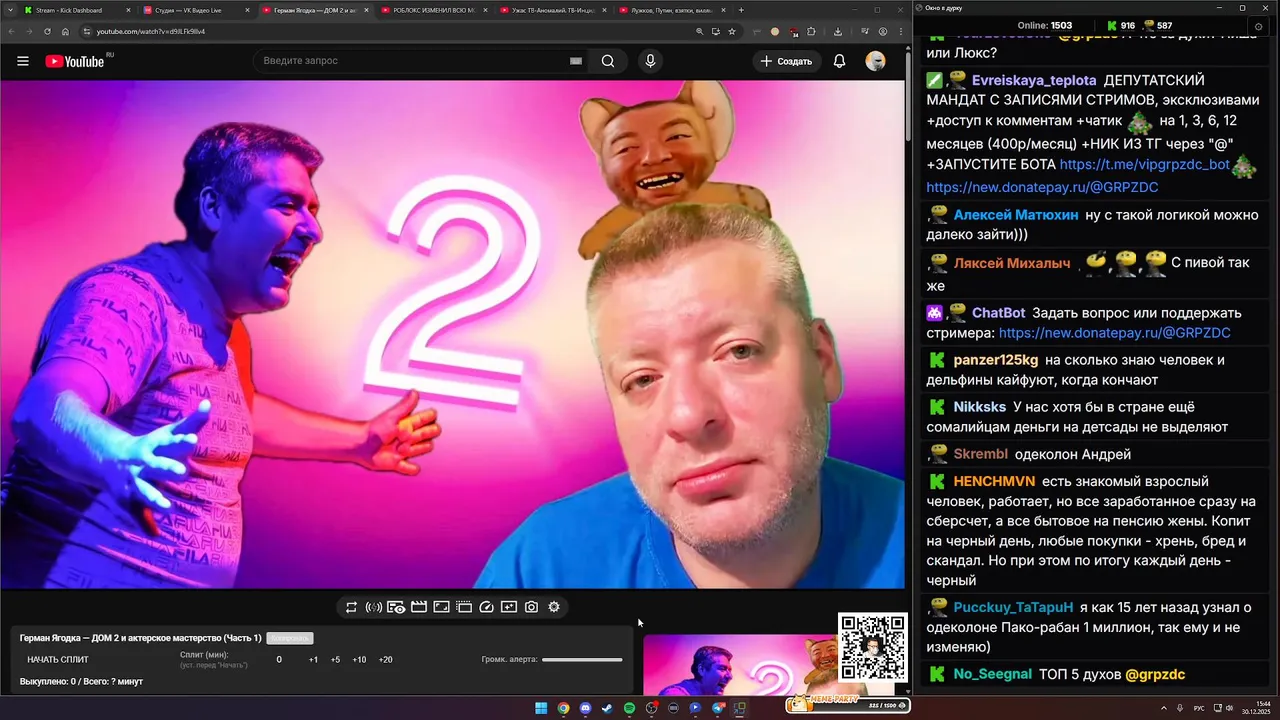
Task: Click username Алексей Матюхин in chat
Action: 1016,215
